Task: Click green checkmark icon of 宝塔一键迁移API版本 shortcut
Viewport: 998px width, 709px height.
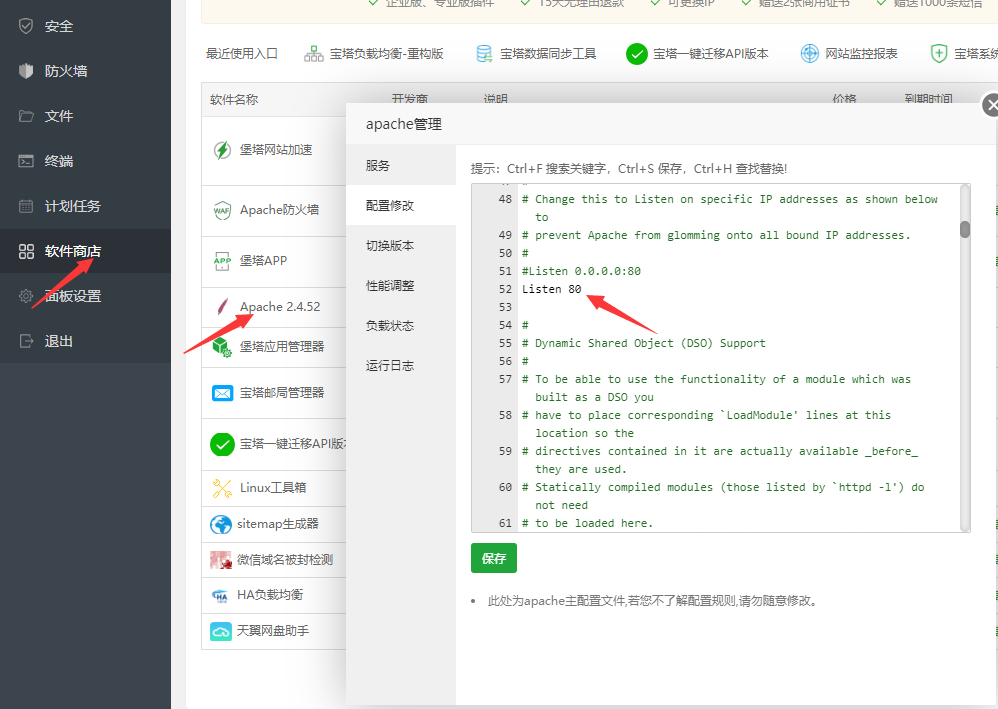Action: click(636, 54)
